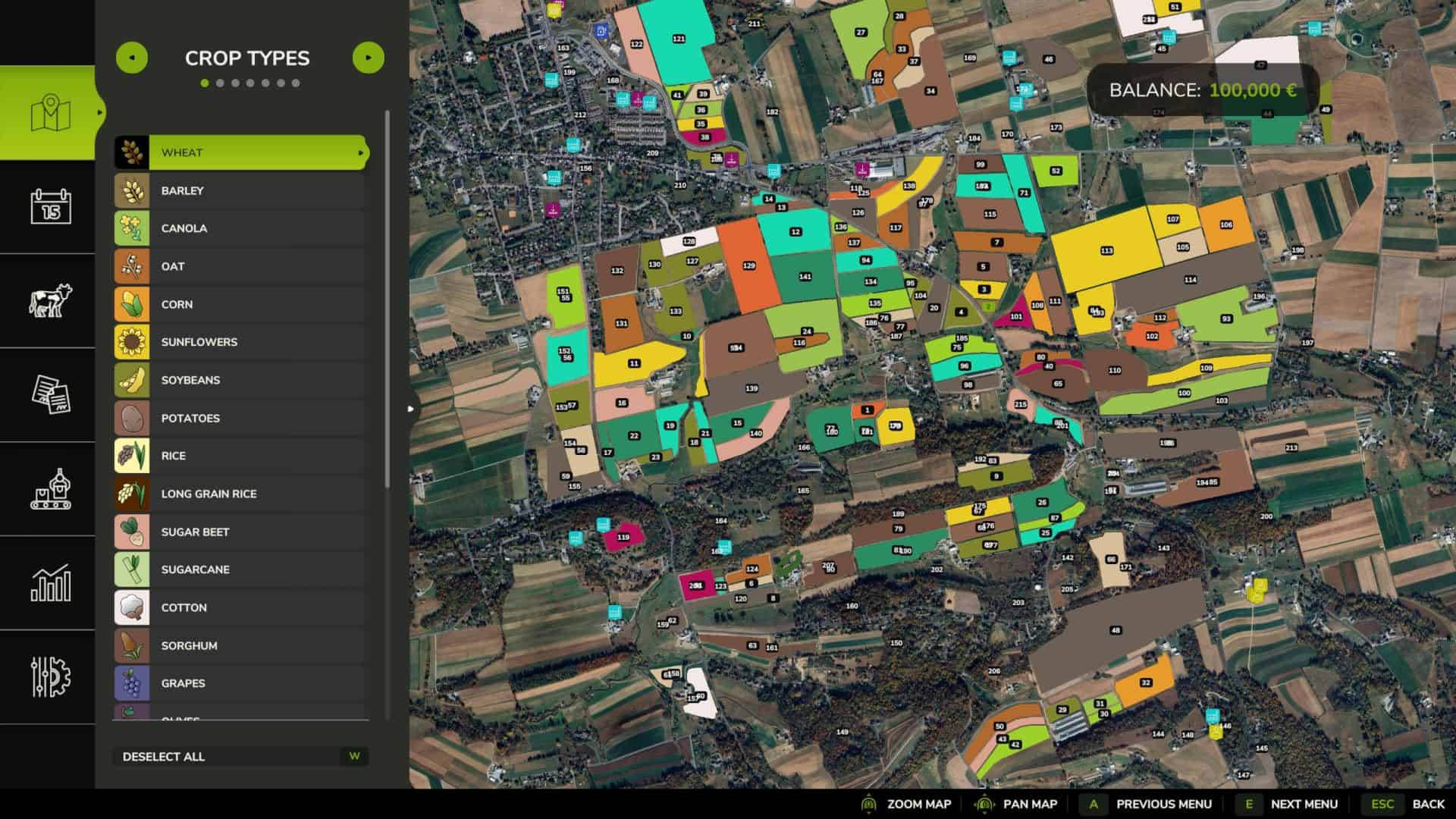
Task: Select the Wheat list entry
Action: point(241,152)
